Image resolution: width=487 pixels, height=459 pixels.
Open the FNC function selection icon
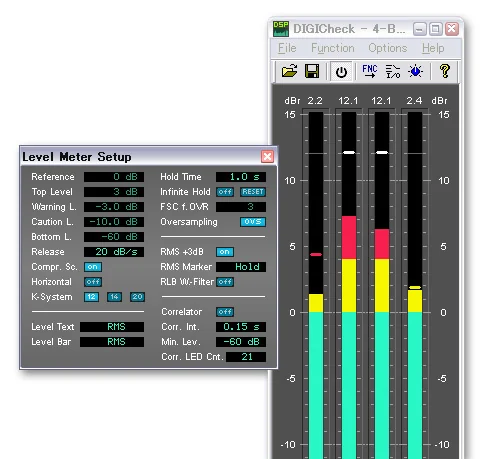coord(369,71)
